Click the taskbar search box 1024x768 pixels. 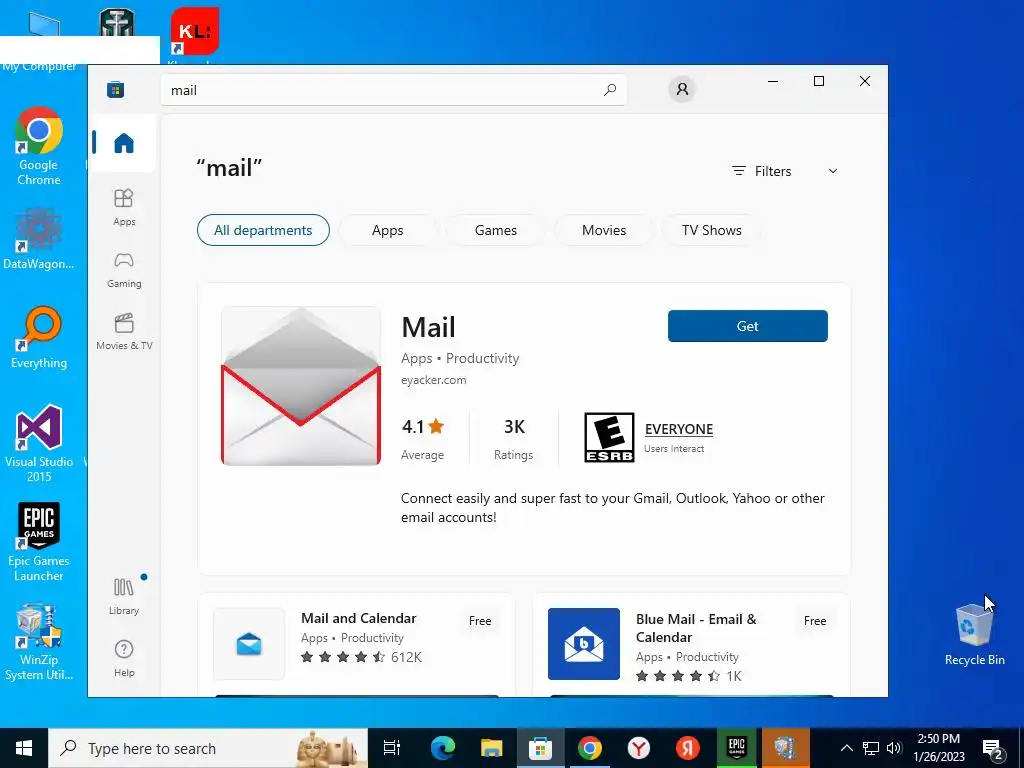point(208,748)
